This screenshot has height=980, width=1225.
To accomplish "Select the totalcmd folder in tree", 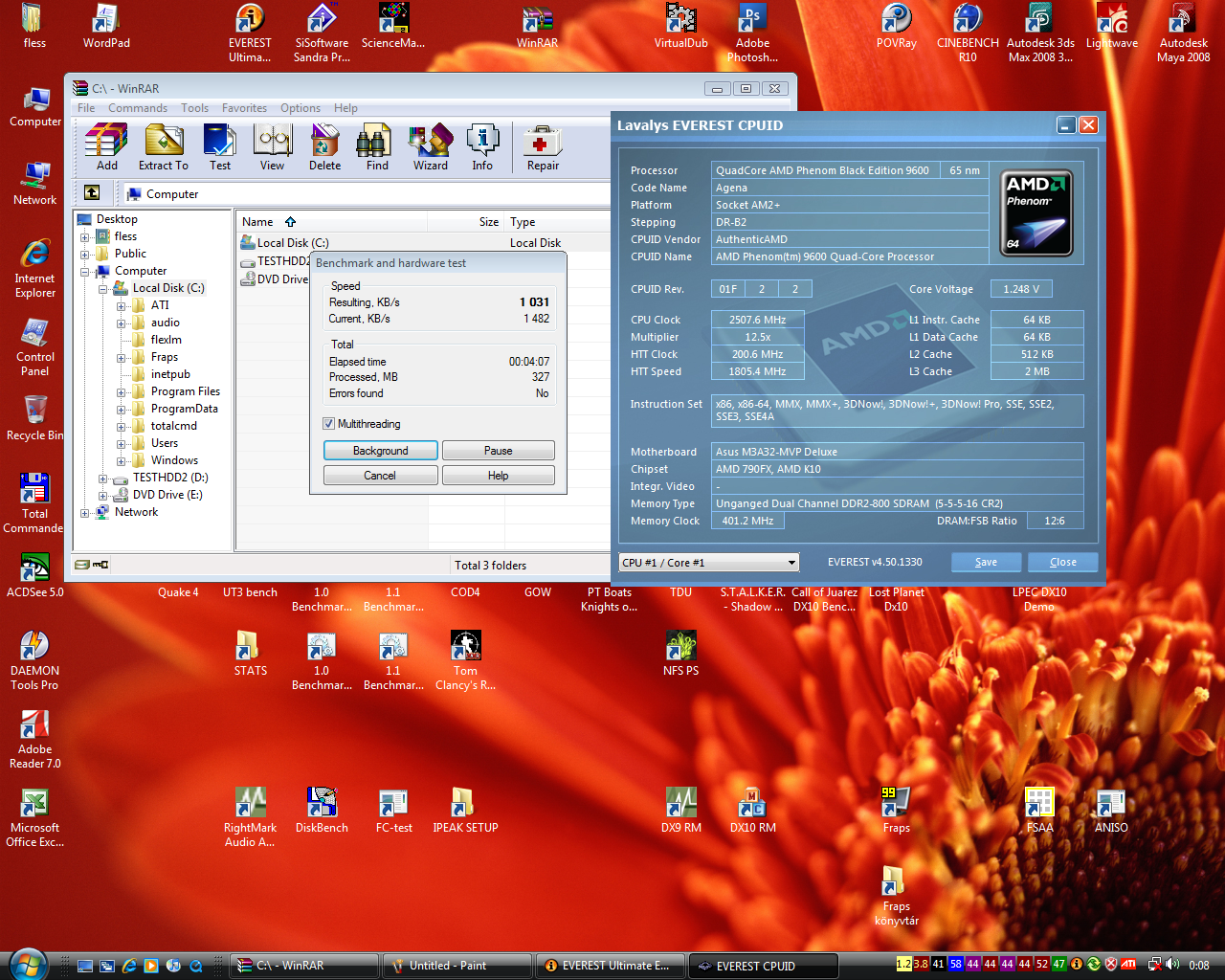I will [x=173, y=426].
